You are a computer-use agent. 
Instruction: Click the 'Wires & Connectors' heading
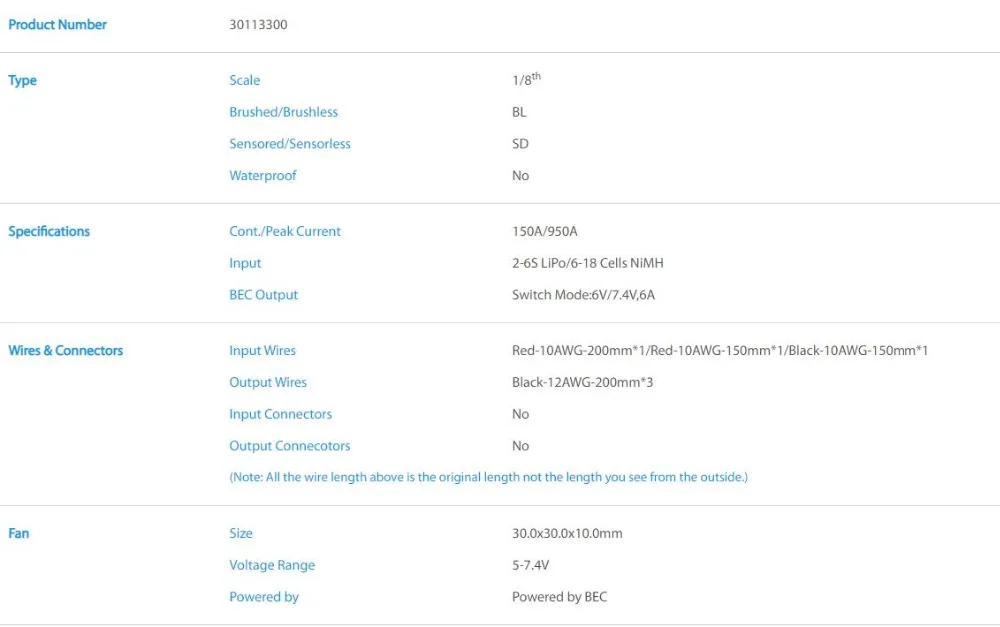tap(66, 351)
